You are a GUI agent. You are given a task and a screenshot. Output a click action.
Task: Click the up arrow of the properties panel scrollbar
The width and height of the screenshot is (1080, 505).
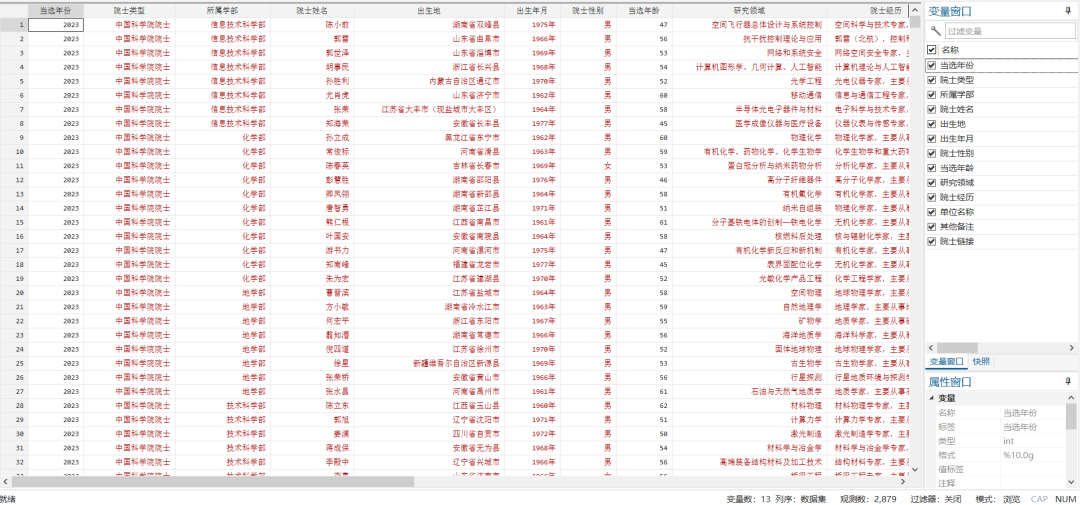(1071, 398)
